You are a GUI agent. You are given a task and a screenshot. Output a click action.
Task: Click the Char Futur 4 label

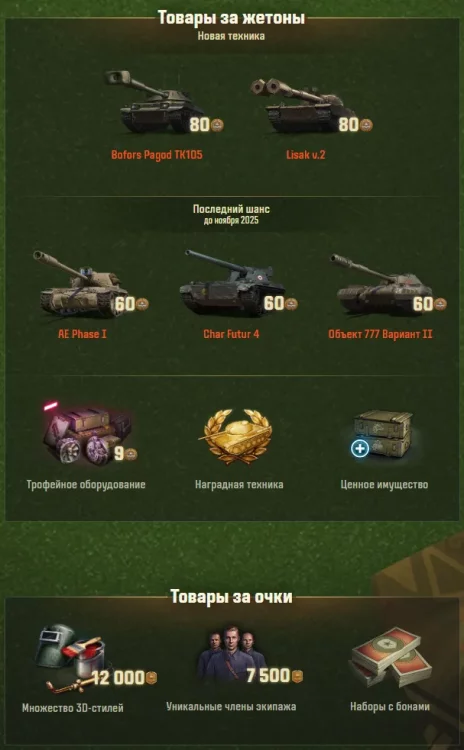pyautogui.click(x=231, y=334)
